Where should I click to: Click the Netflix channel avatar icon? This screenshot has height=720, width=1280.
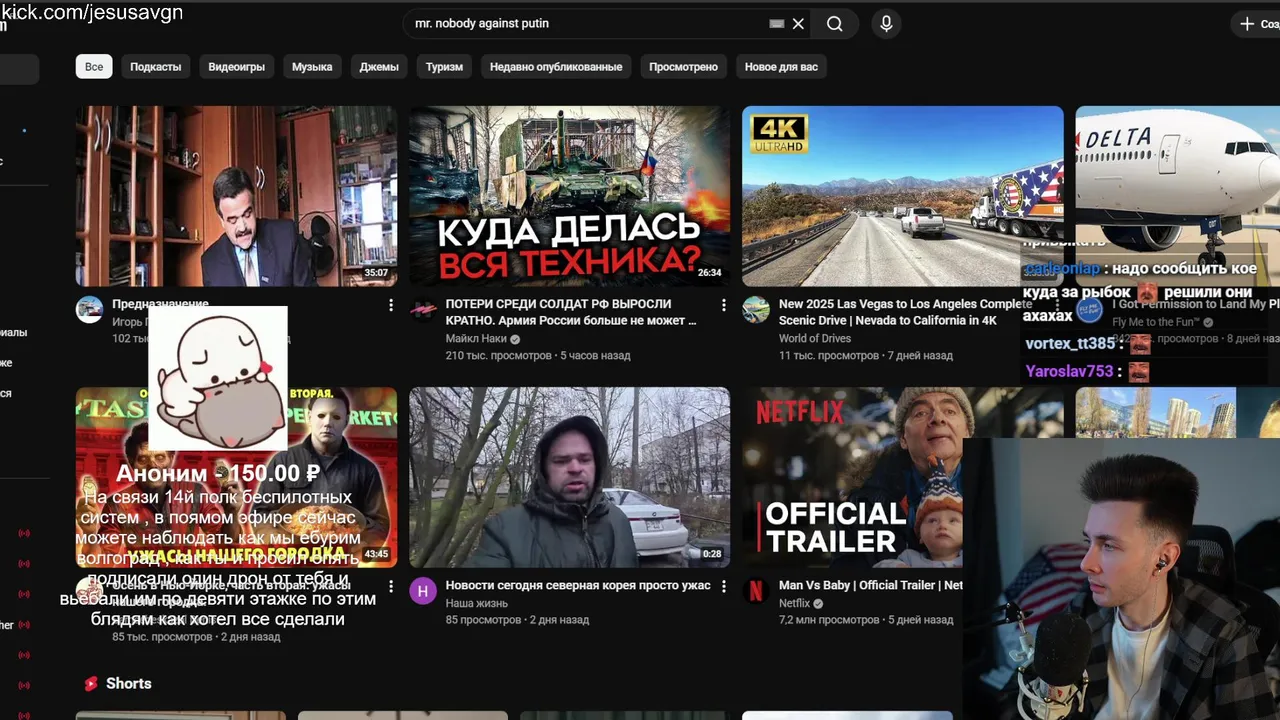pos(756,591)
